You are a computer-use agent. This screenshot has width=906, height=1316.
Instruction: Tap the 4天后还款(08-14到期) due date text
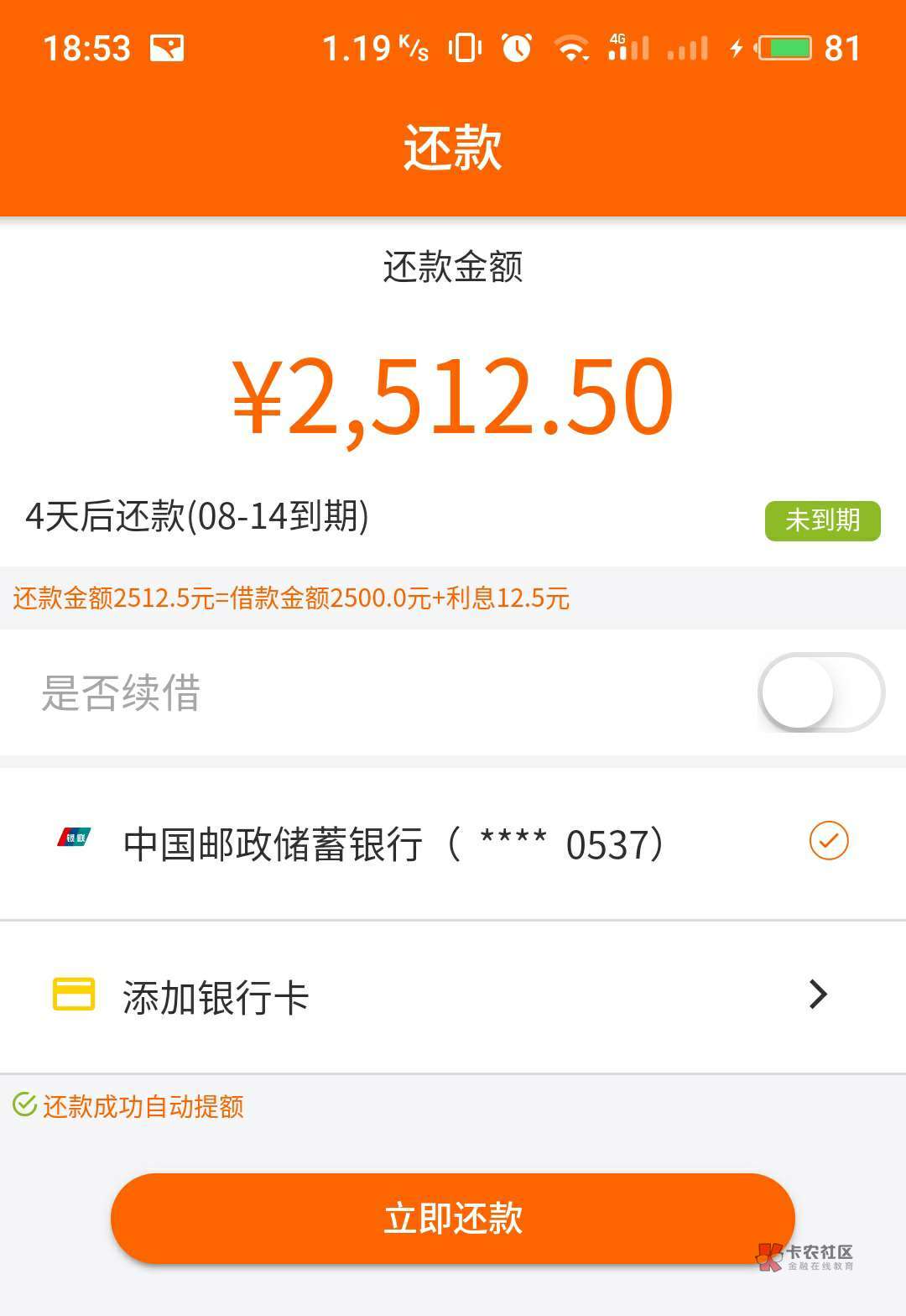tap(198, 516)
